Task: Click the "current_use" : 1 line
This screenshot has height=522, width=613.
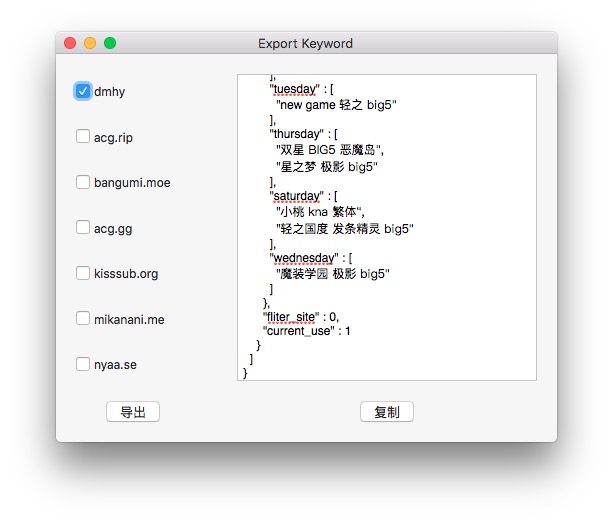Action: point(306,331)
